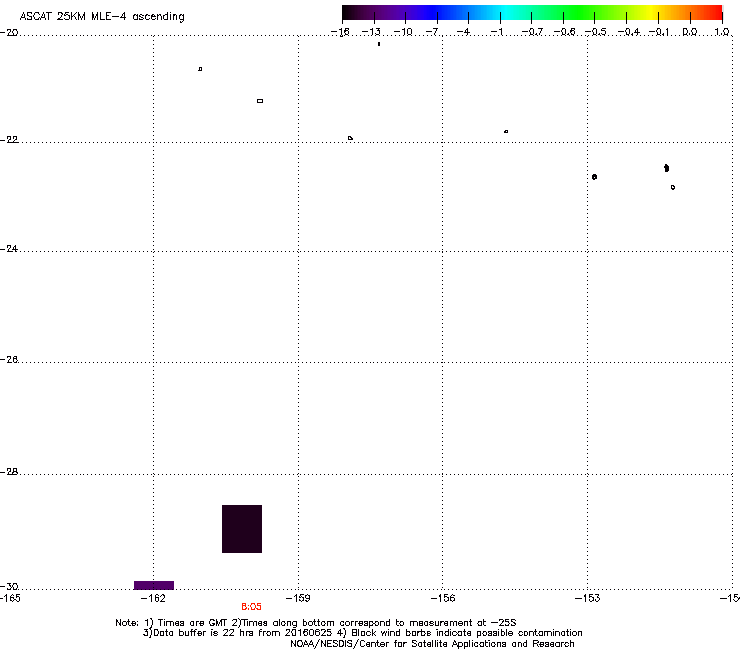Select the "-0.5" color scale label
The width and height of the screenshot is (740, 650).
(596, 32)
